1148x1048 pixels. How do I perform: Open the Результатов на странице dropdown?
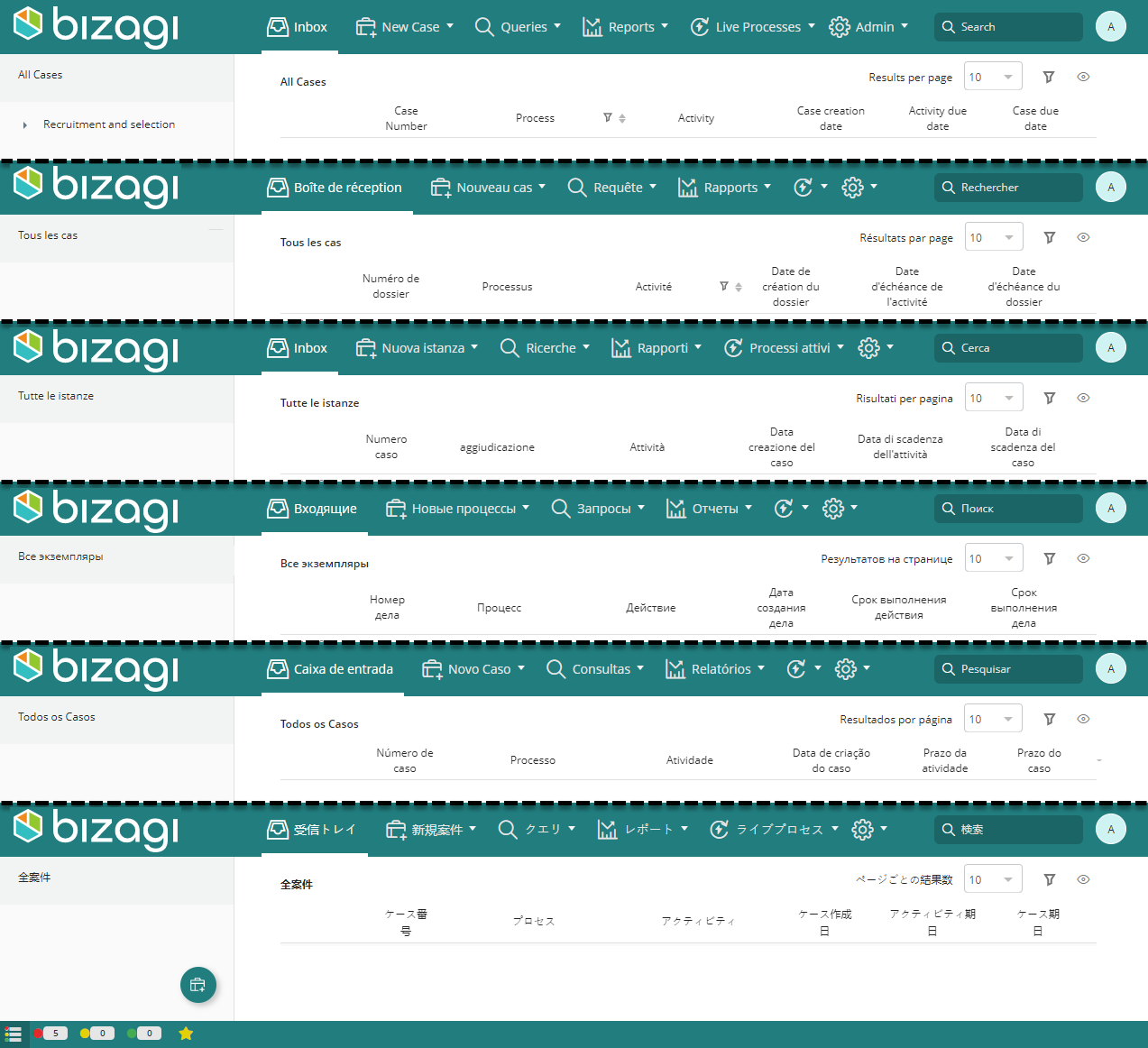click(x=994, y=559)
